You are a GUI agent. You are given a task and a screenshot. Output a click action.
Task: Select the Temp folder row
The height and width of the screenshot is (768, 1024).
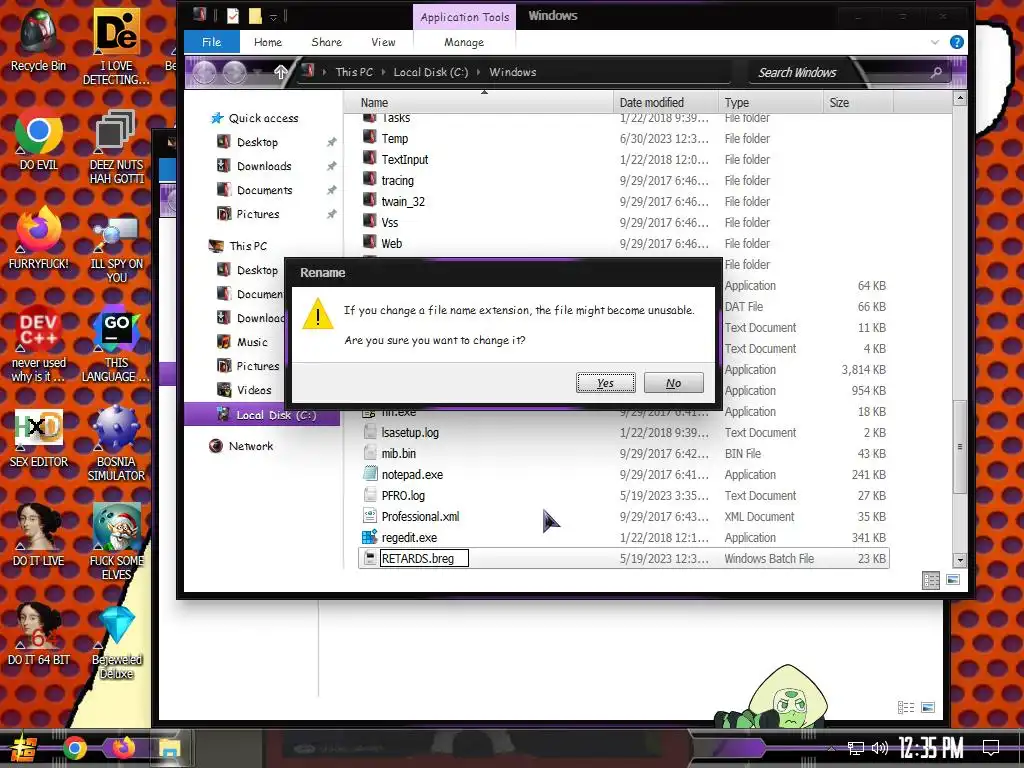(624, 138)
